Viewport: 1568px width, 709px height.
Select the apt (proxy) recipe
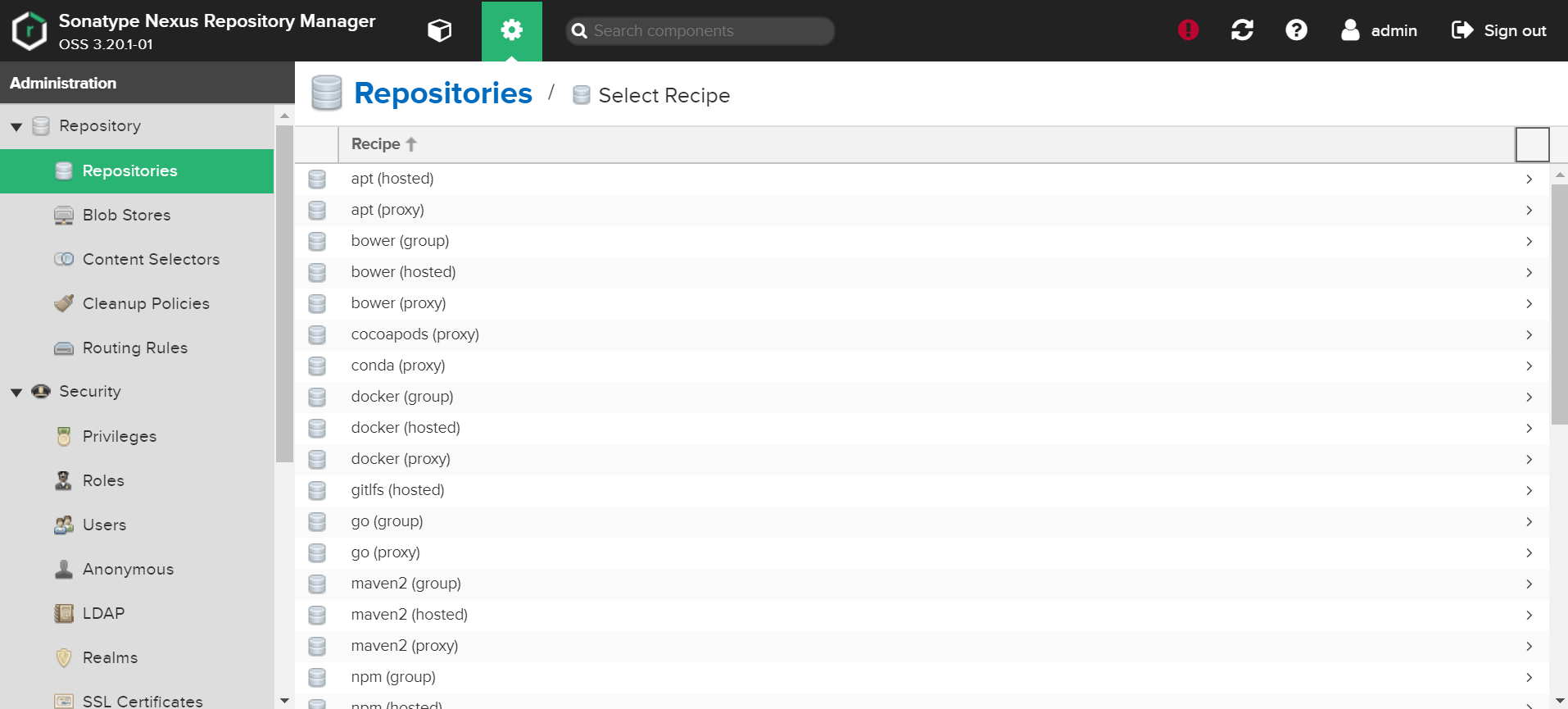(922, 210)
